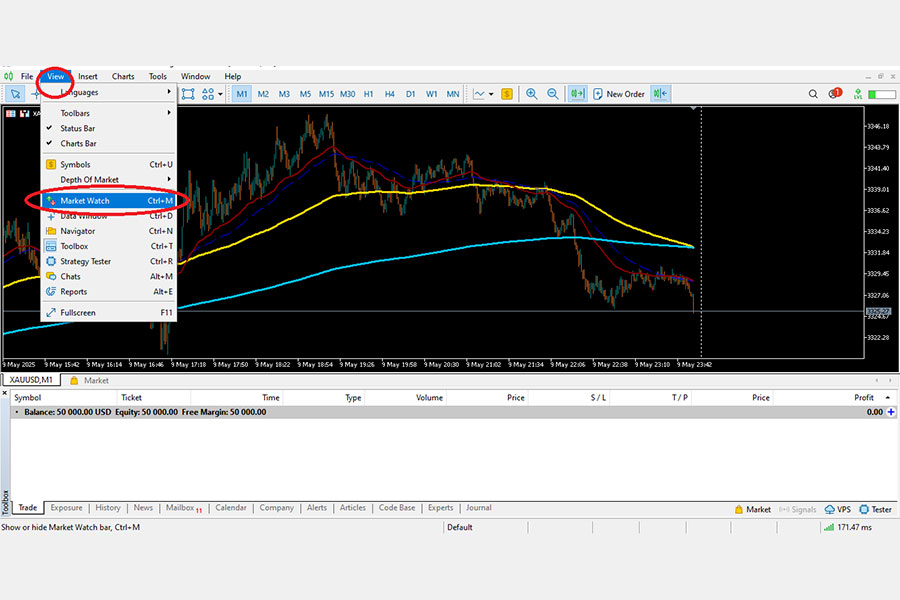Image resolution: width=900 pixels, height=600 pixels.
Task: Select Market Watch in the View menu
Action: [x=109, y=200]
